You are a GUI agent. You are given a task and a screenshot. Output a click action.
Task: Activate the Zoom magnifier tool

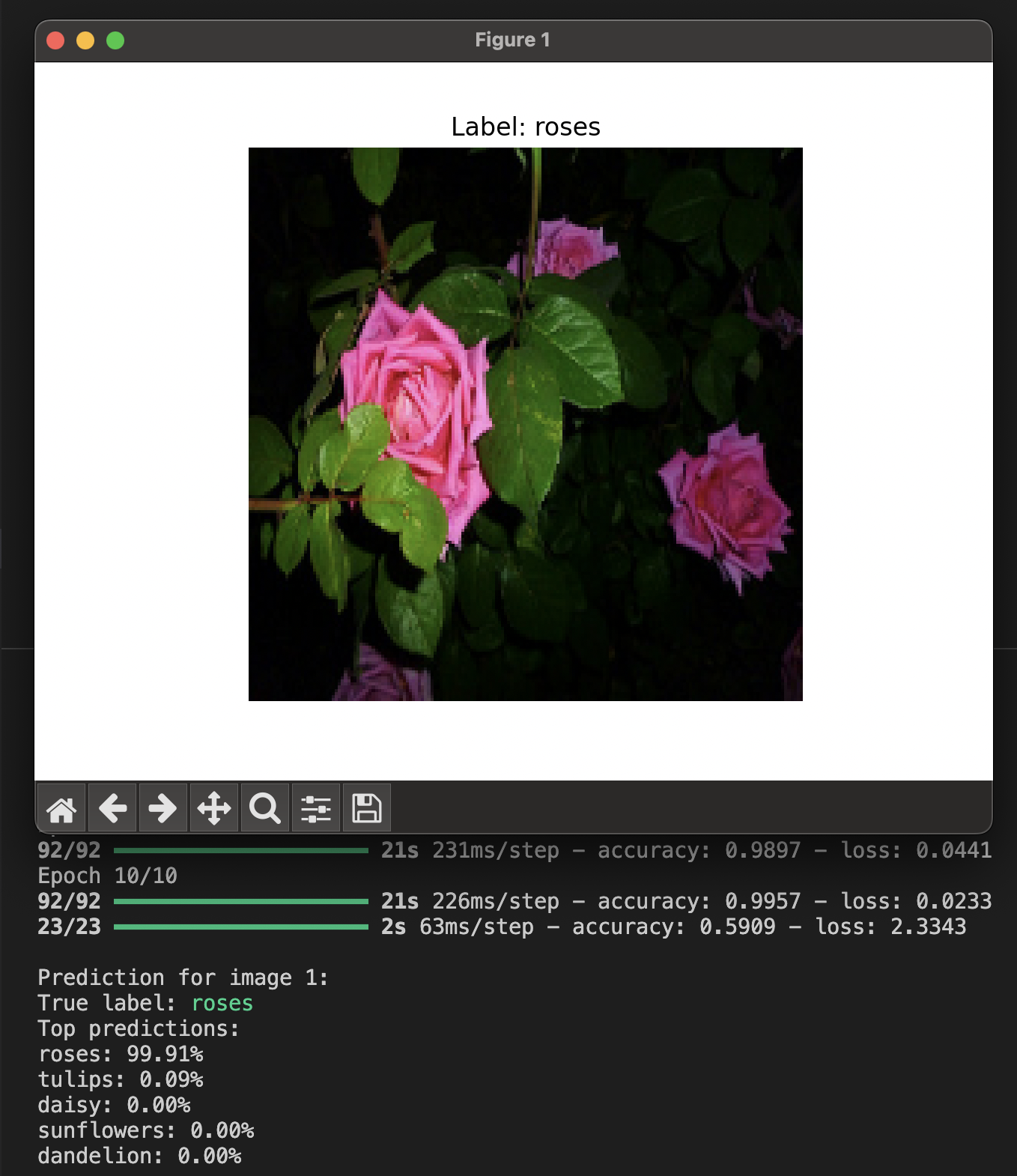(265, 808)
